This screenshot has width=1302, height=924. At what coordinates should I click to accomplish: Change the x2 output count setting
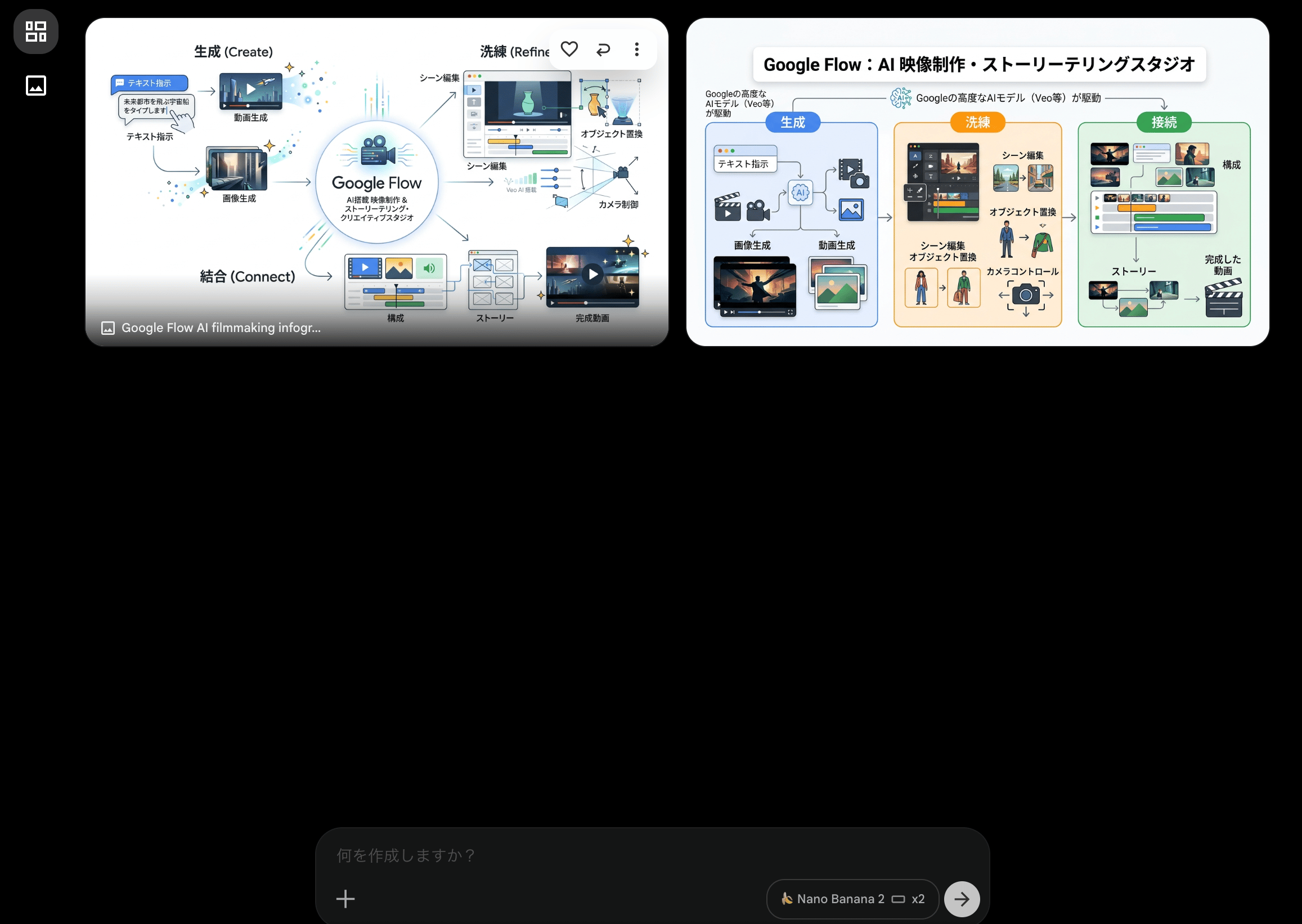pyautogui.click(x=918, y=899)
